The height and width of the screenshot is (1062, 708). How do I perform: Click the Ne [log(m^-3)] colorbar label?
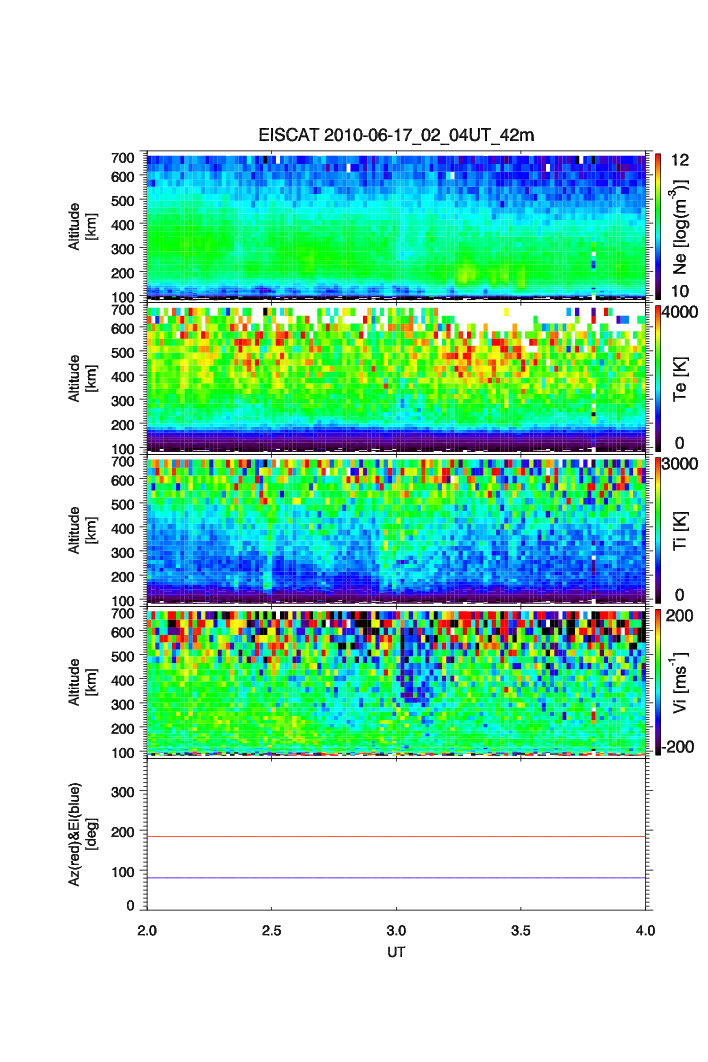click(x=683, y=225)
